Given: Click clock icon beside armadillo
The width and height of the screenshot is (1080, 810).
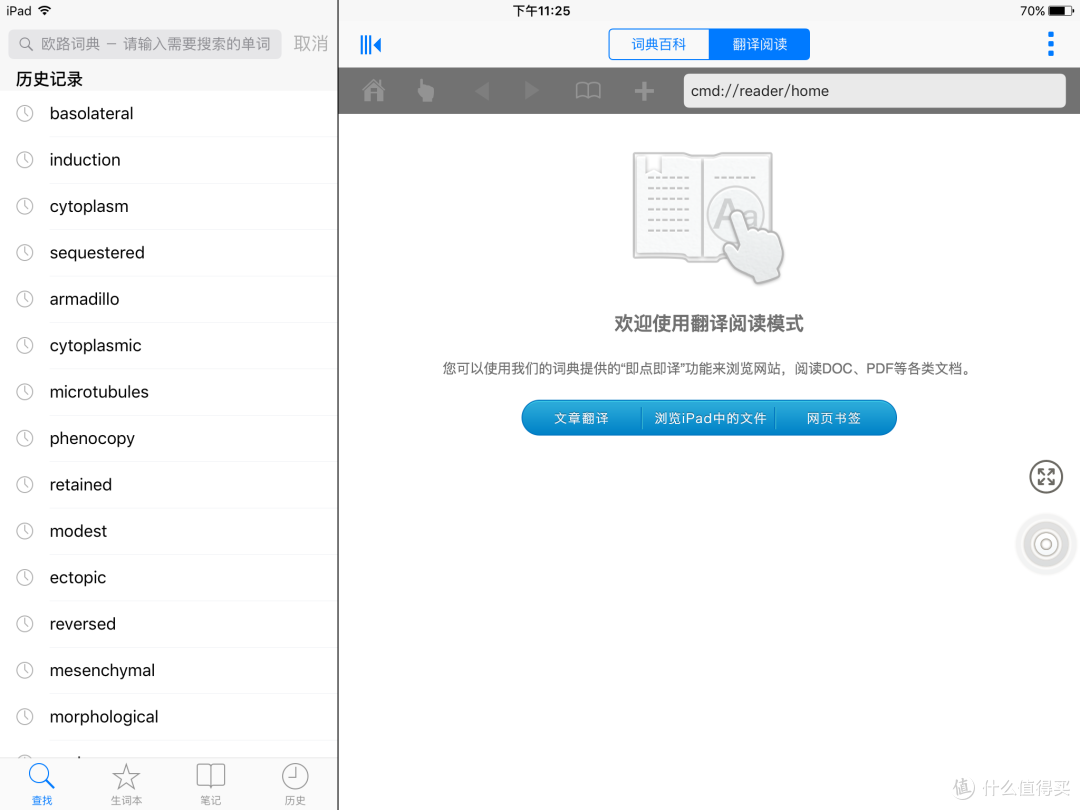Looking at the screenshot, I should click(25, 299).
